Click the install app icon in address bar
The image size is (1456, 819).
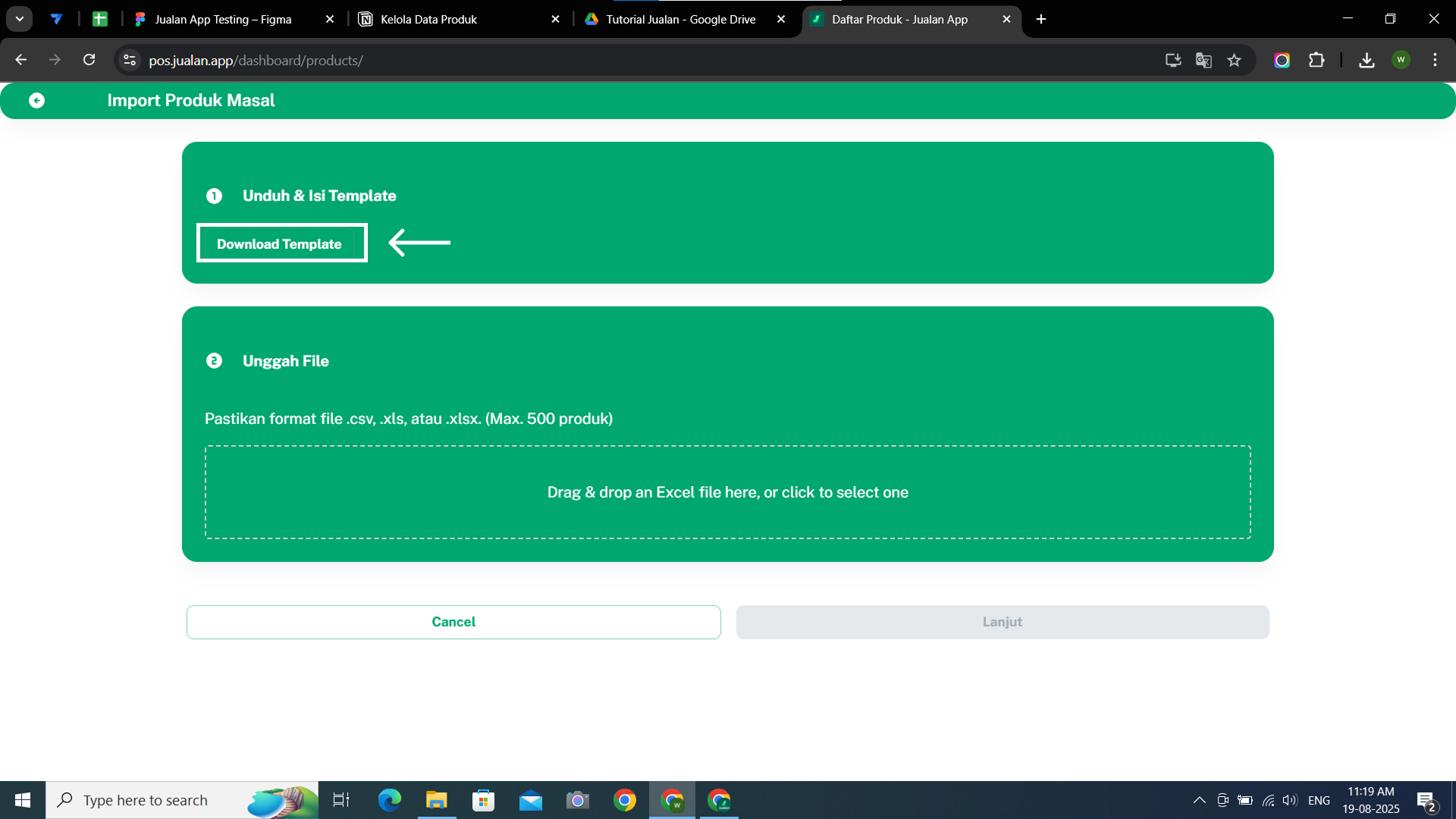point(1172,60)
